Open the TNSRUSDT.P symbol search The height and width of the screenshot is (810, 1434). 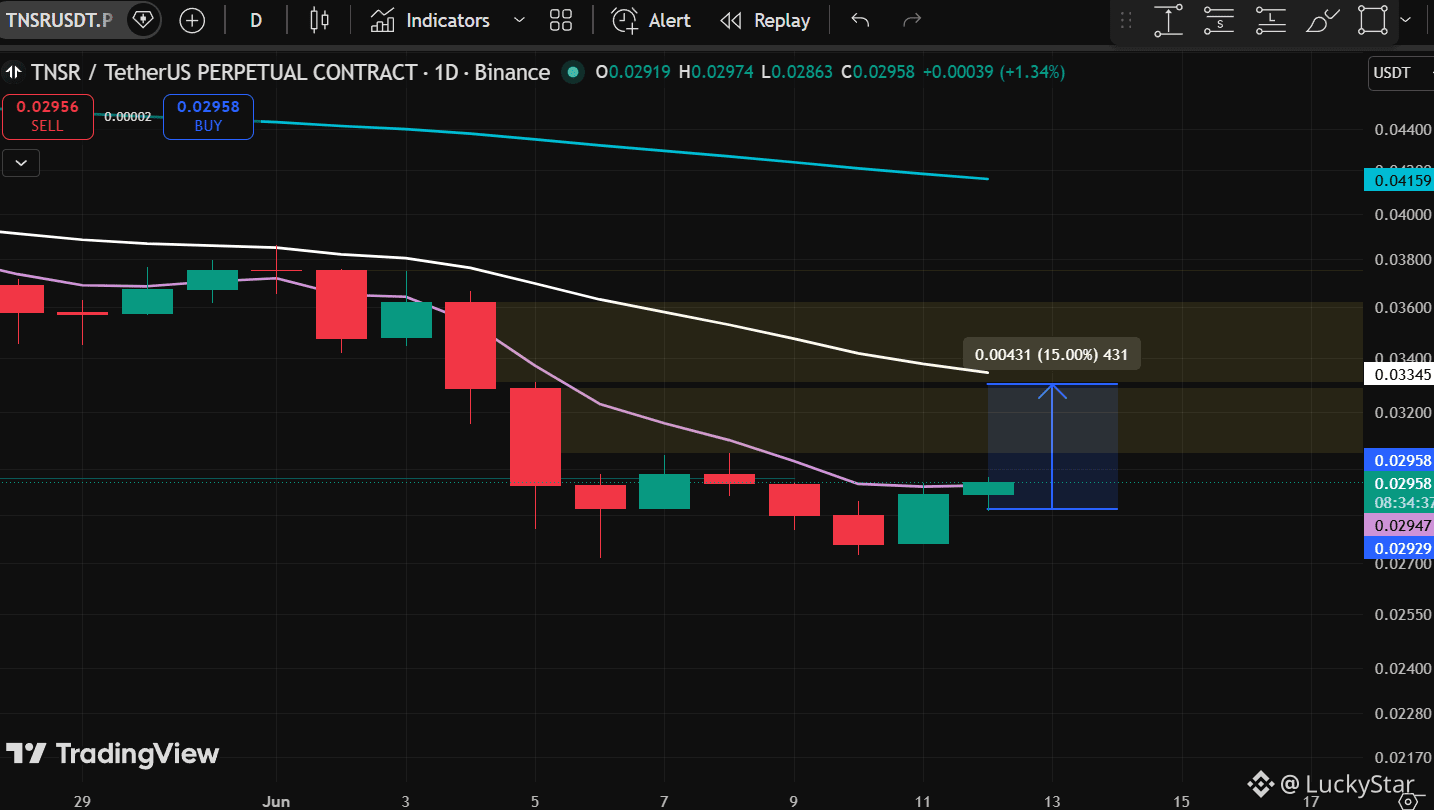58,20
